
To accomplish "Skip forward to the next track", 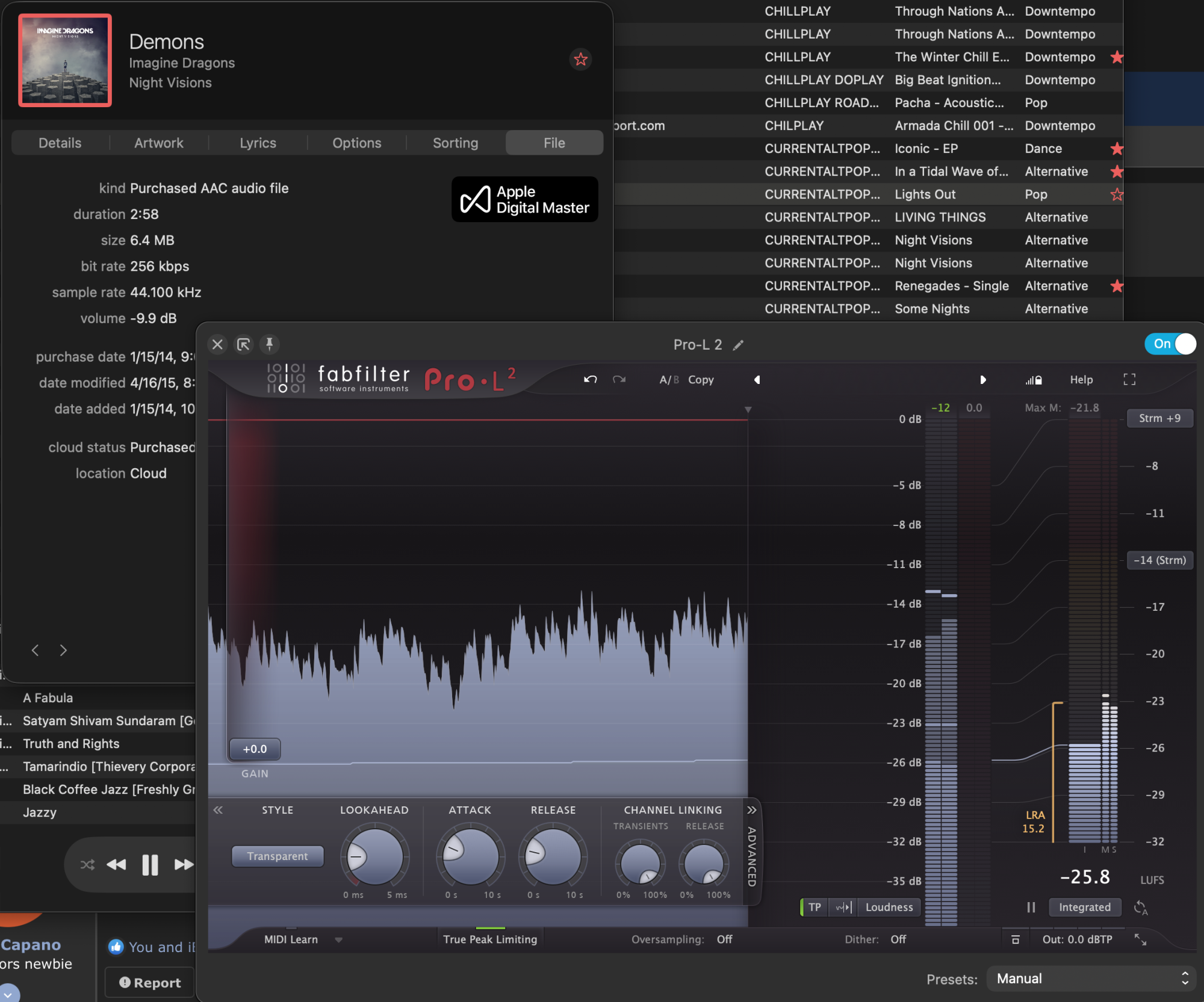I will click(184, 865).
